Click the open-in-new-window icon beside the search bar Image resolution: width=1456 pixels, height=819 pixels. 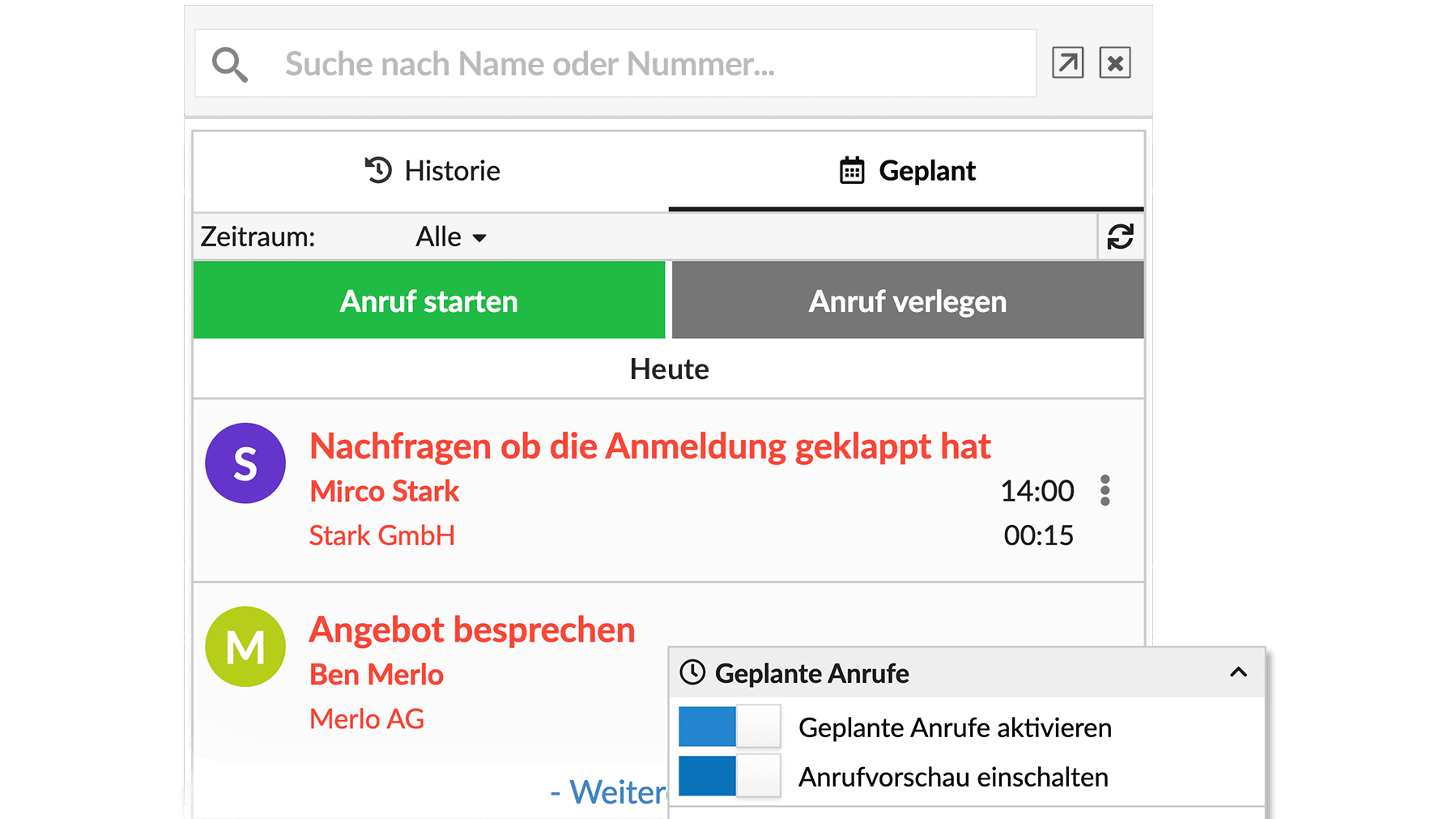(1067, 62)
